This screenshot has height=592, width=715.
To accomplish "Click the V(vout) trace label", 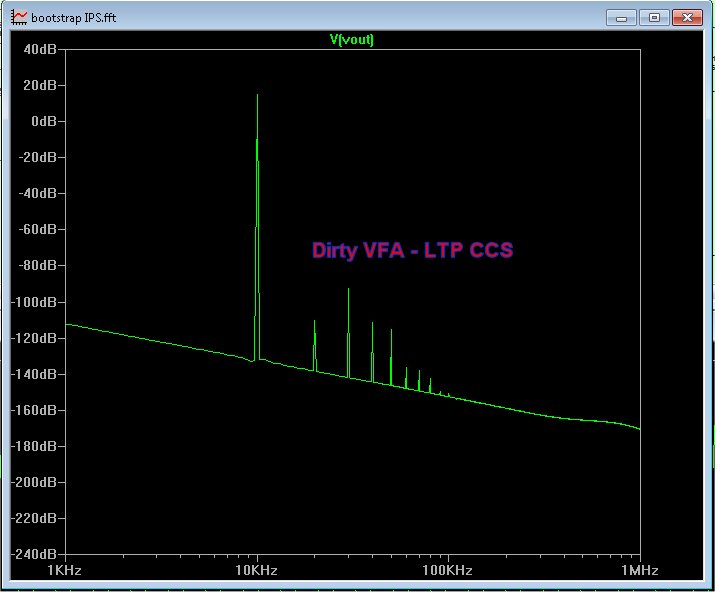I will pos(352,40).
